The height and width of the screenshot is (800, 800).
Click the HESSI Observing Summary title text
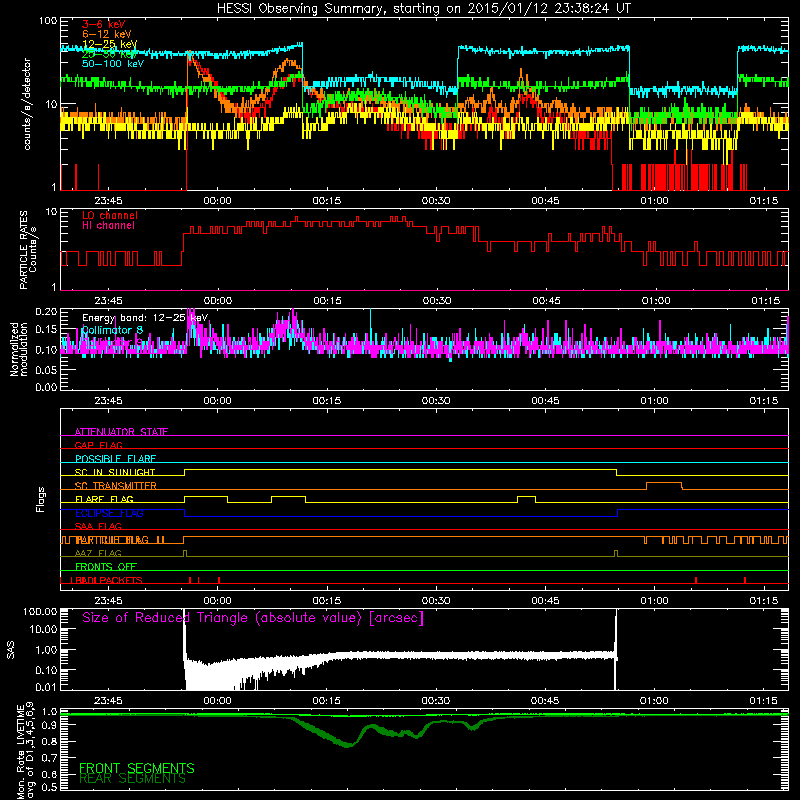click(x=423, y=8)
